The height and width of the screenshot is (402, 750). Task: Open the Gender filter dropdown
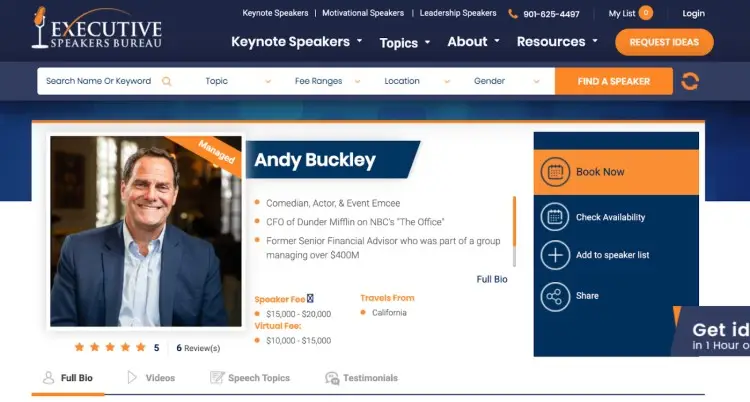(507, 81)
